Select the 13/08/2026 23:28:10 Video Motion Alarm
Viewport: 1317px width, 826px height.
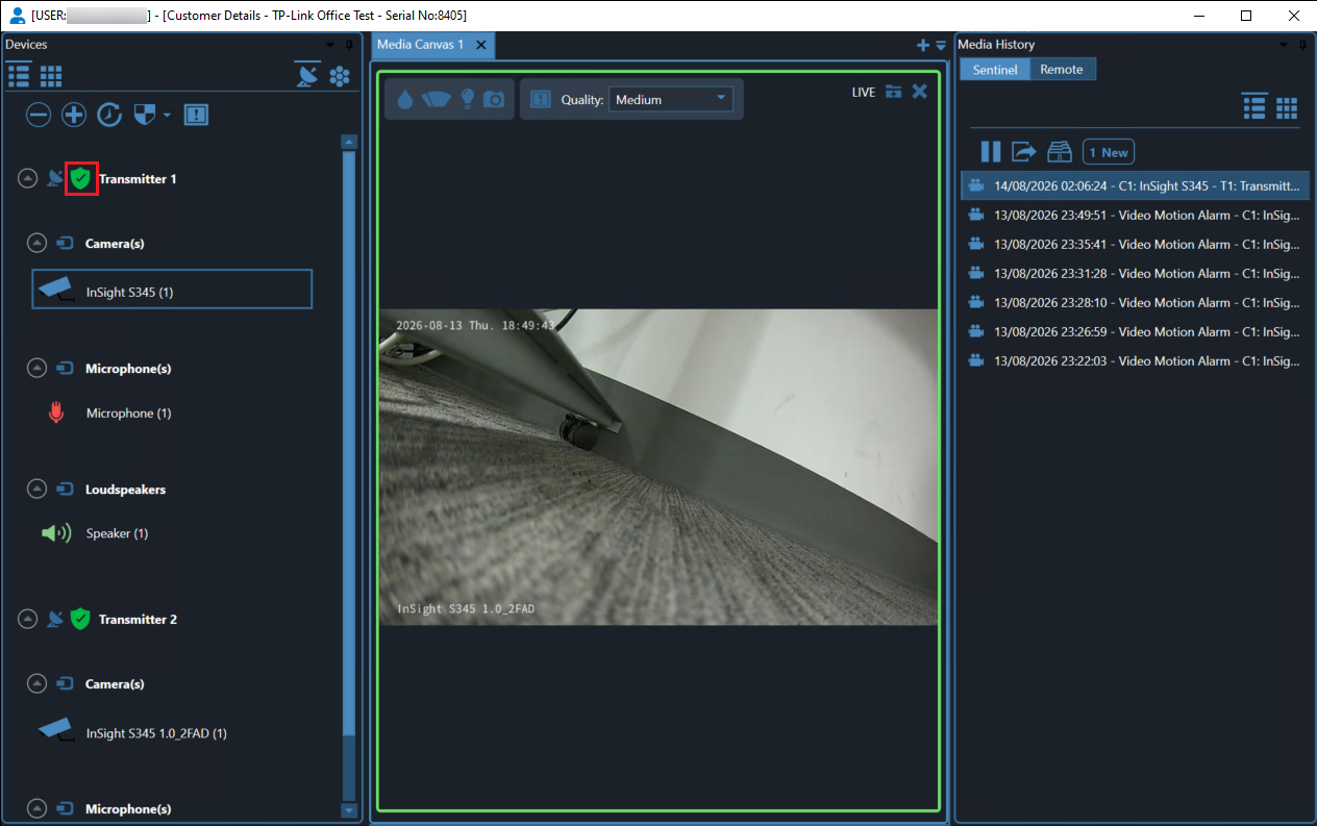1135,302
